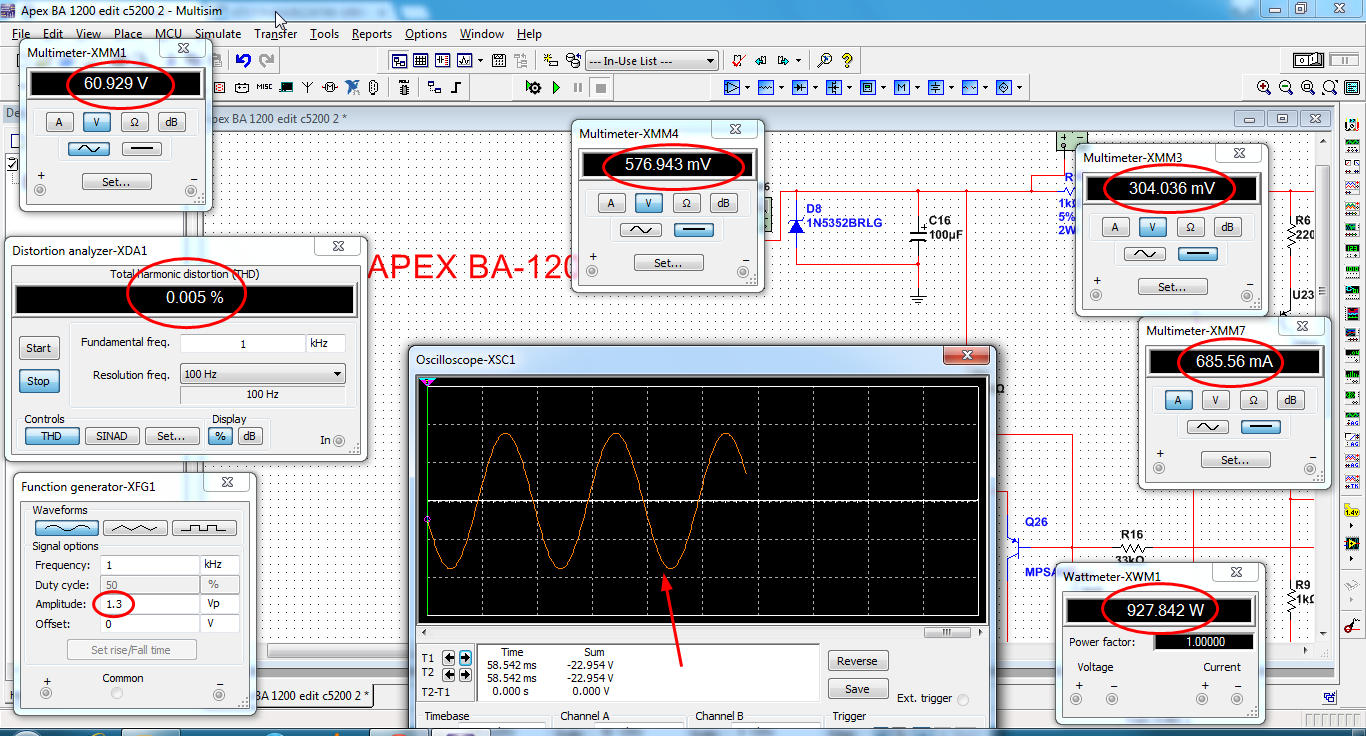The width and height of the screenshot is (1366, 736).
Task: Move T1 cursor right arrow
Action: pos(465,658)
